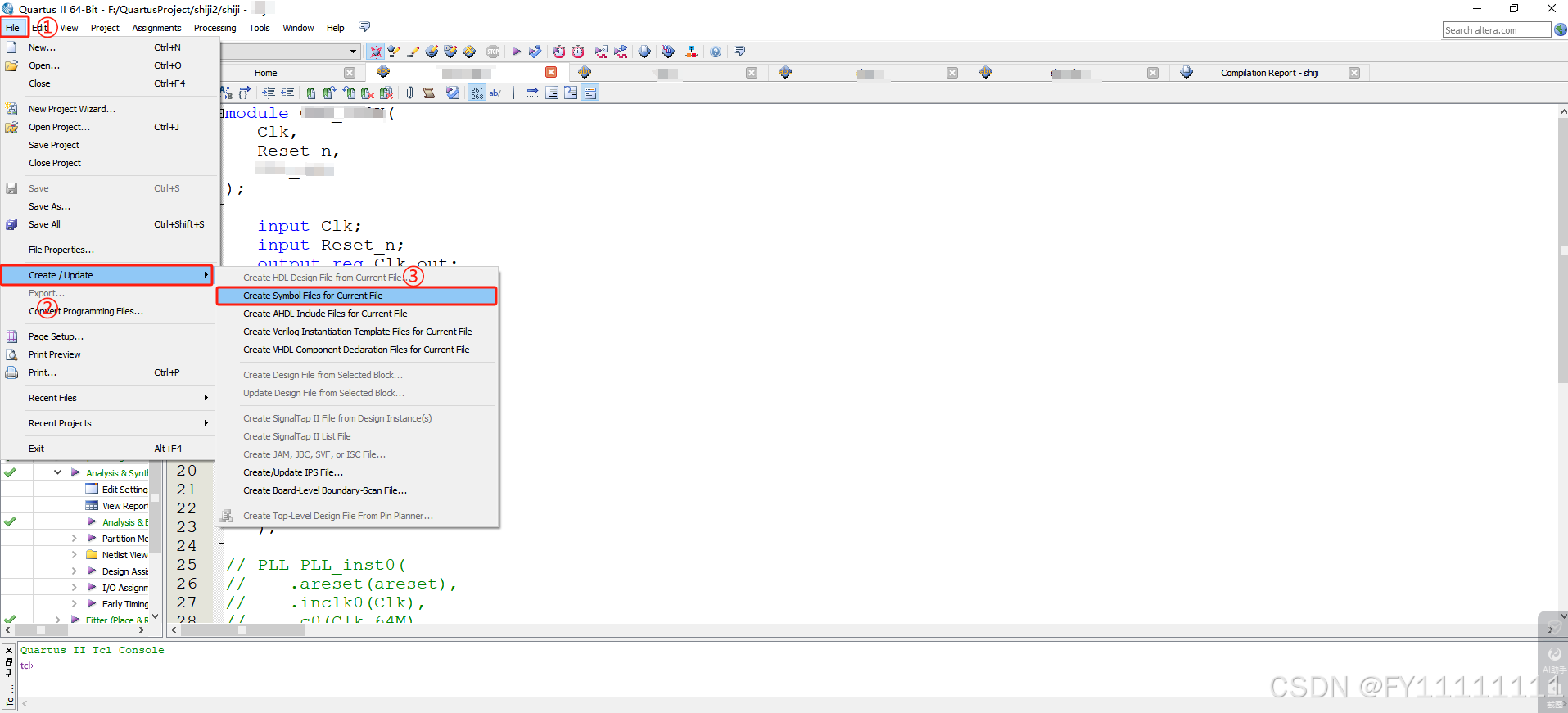The image size is (1568, 713).
Task: Expand the Partition Merge tree node
Action: [75, 539]
